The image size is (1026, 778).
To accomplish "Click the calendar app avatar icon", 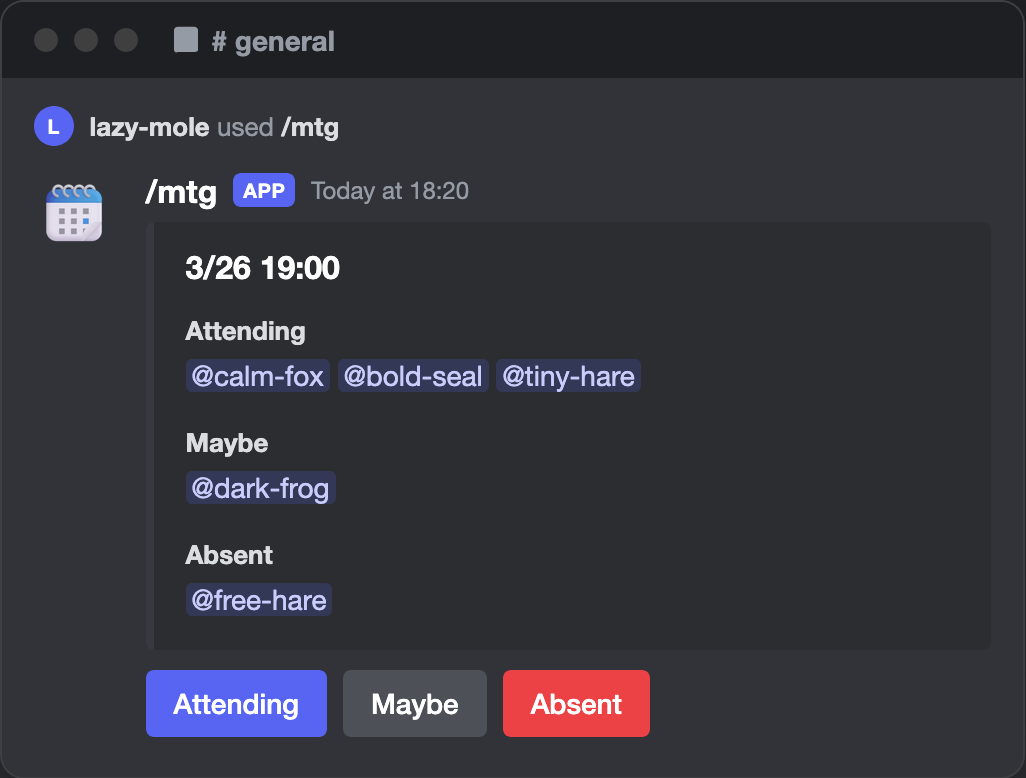I will (74, 212).
